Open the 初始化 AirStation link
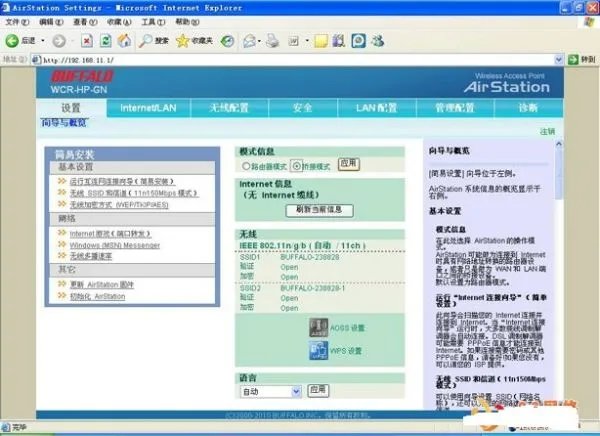This screenshot has height=436, width=600. click(x=97, y=296)
